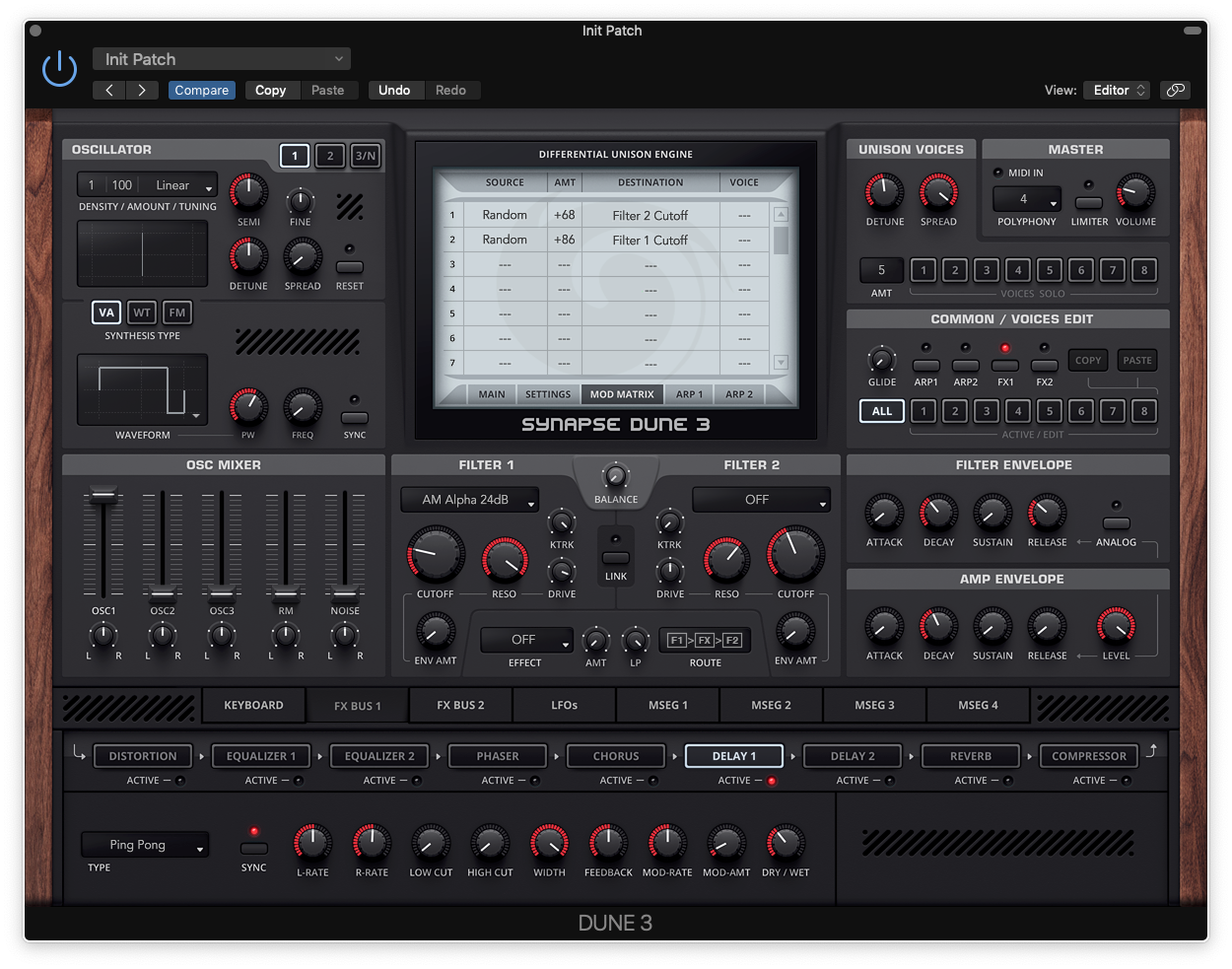Open the LFOs tab
This screenshot has width=1232, height=969.
pos(565,705)
